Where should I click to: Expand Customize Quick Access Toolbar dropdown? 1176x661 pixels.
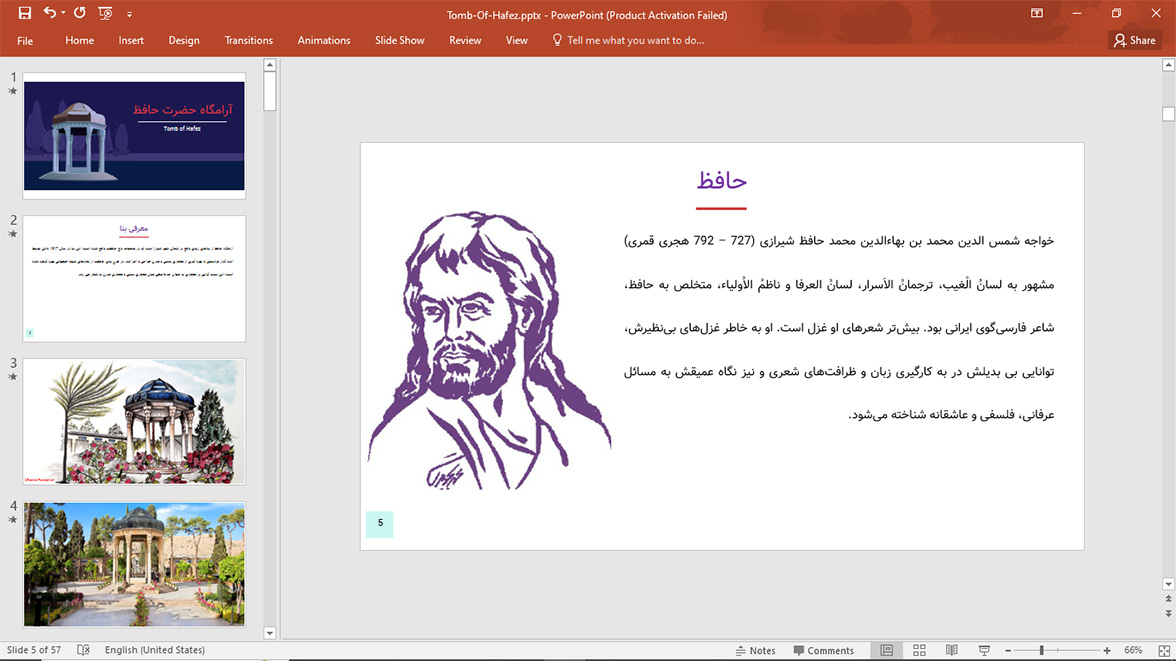click(129, 15)
